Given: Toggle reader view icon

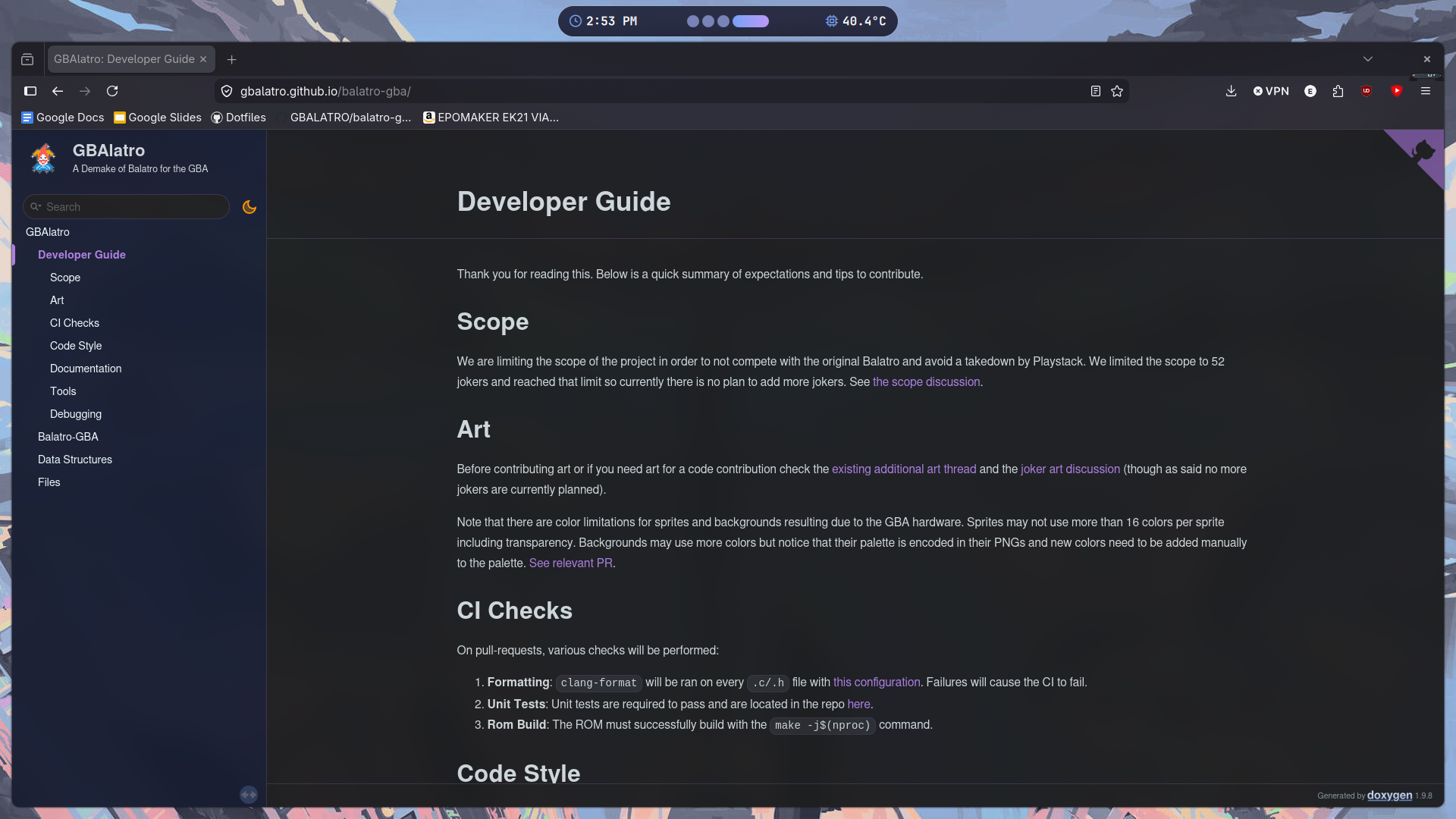Looking at the screenshot, I should click(x=1095, y=91).
